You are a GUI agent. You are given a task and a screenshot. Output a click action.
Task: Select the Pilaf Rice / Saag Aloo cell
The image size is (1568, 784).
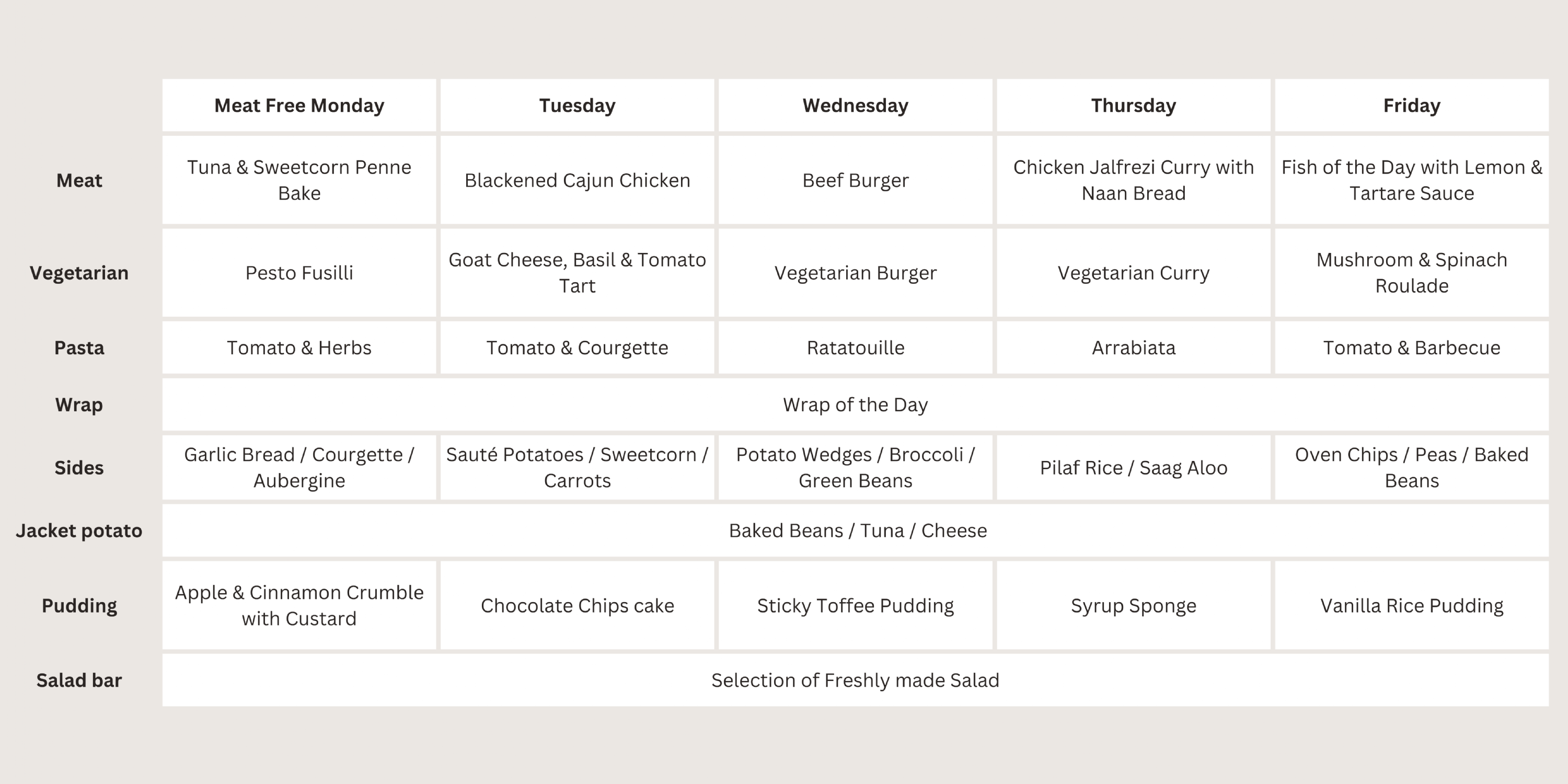coord(1133,467)
